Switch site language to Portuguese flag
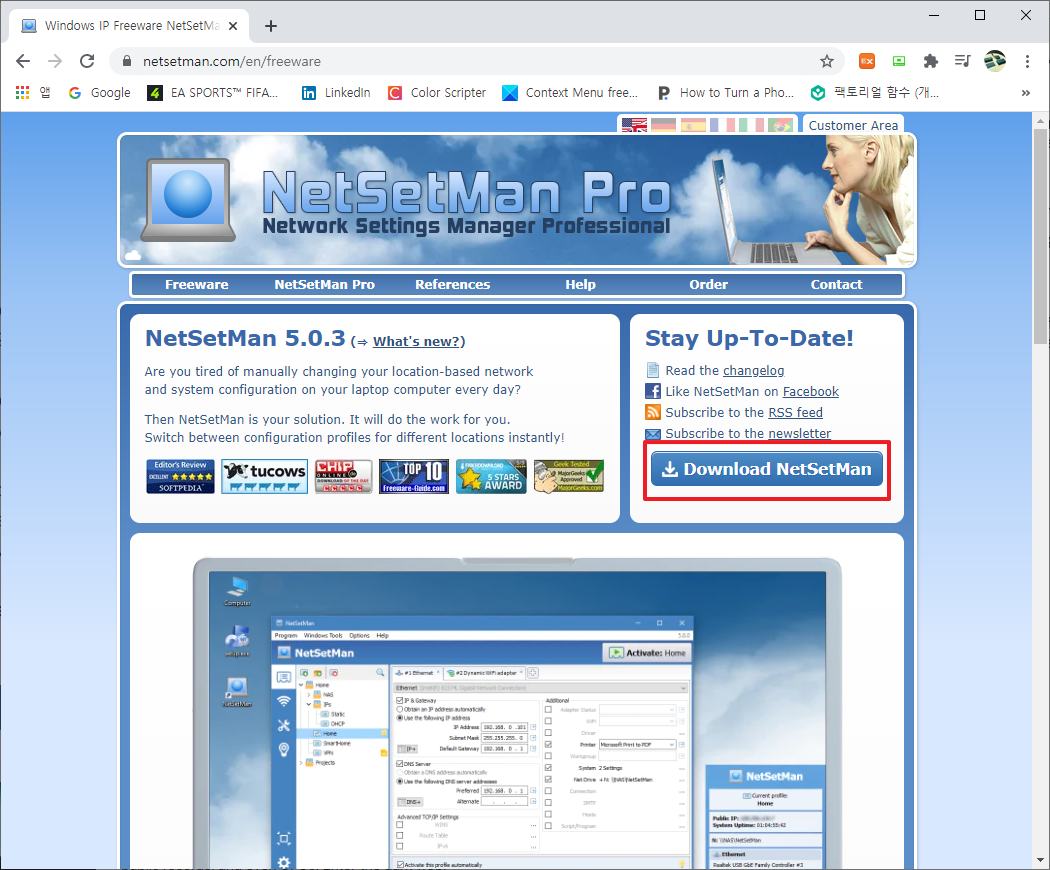The width and height of the screenshot is (1050, 870). tap(780, 125)
